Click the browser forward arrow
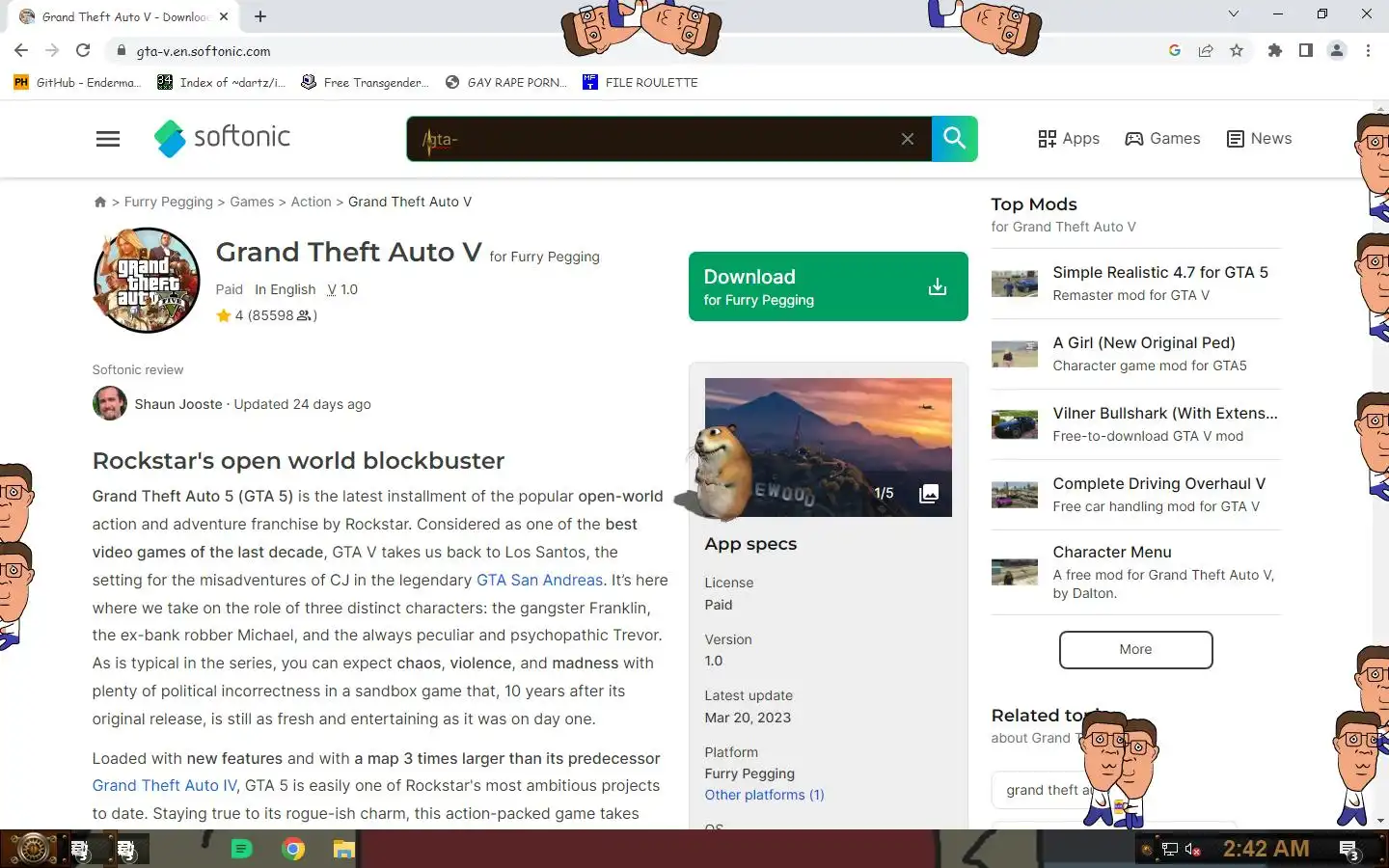This screenshot has height=868, width=1389. click(x=52, y=50)
